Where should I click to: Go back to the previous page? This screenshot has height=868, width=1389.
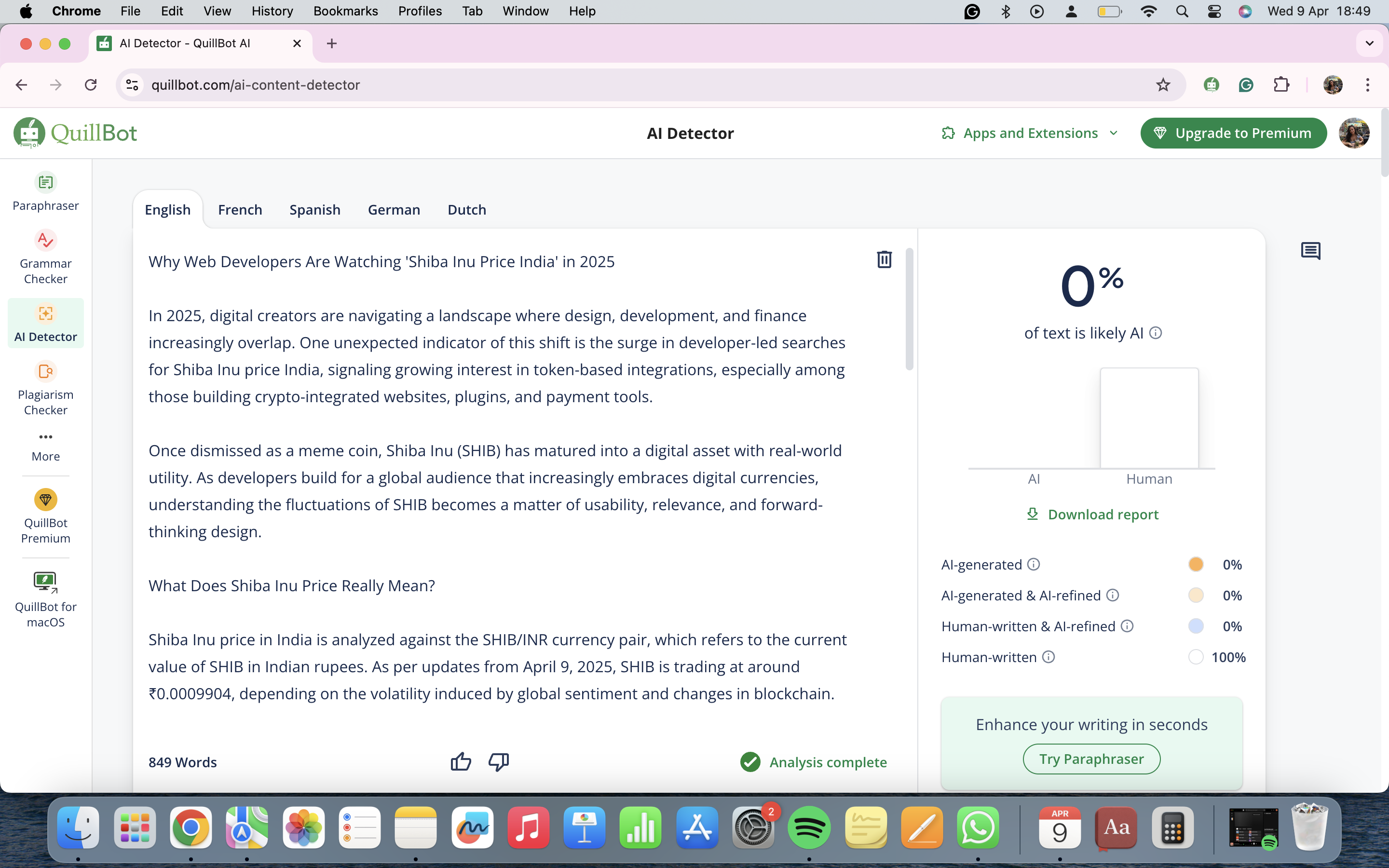click(21, 85)
